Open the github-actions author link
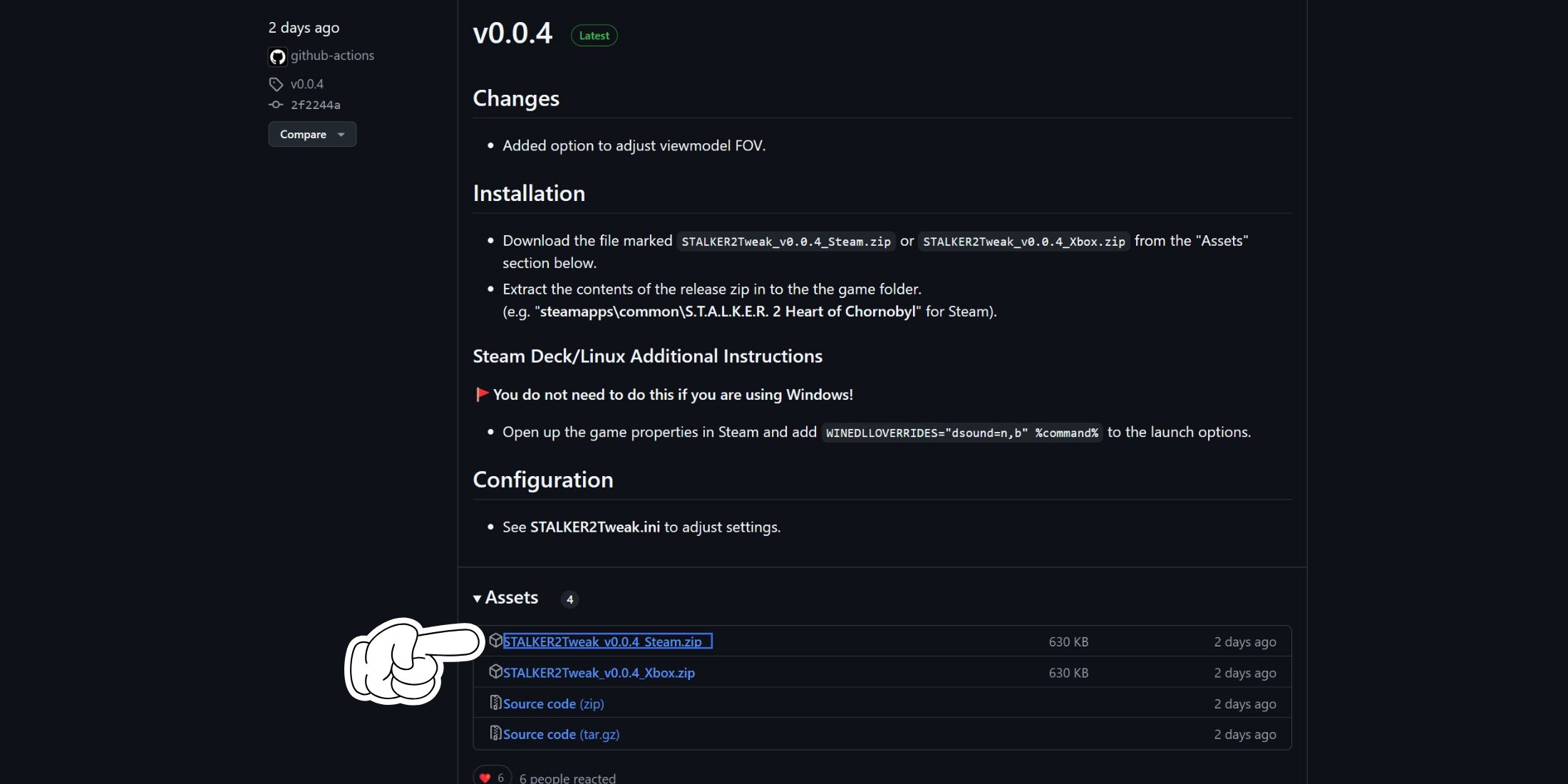 [332, 56]
